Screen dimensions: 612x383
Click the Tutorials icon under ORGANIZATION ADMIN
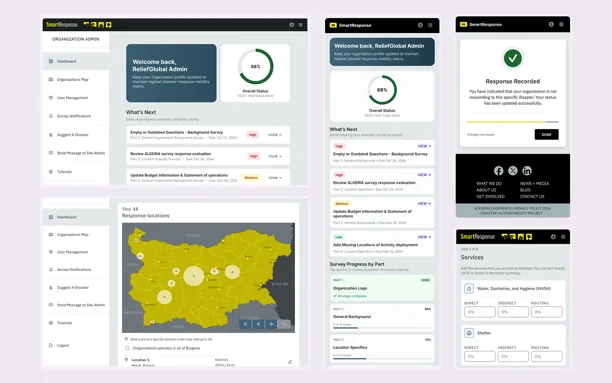coord(51,172)
